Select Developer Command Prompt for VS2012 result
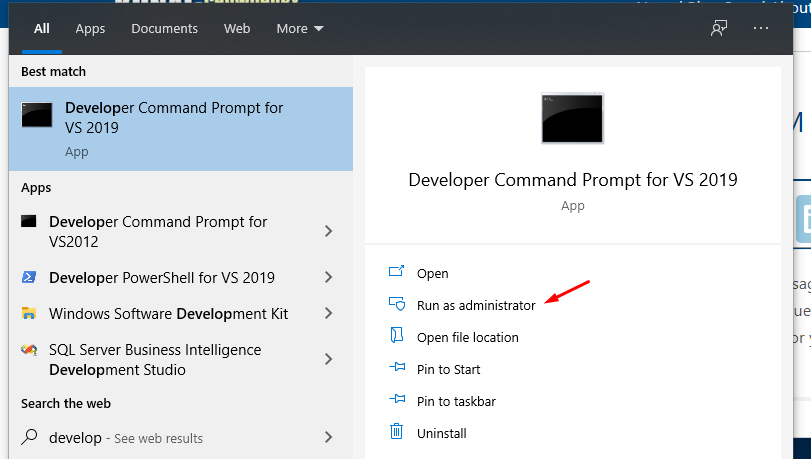 click(181, 231)
